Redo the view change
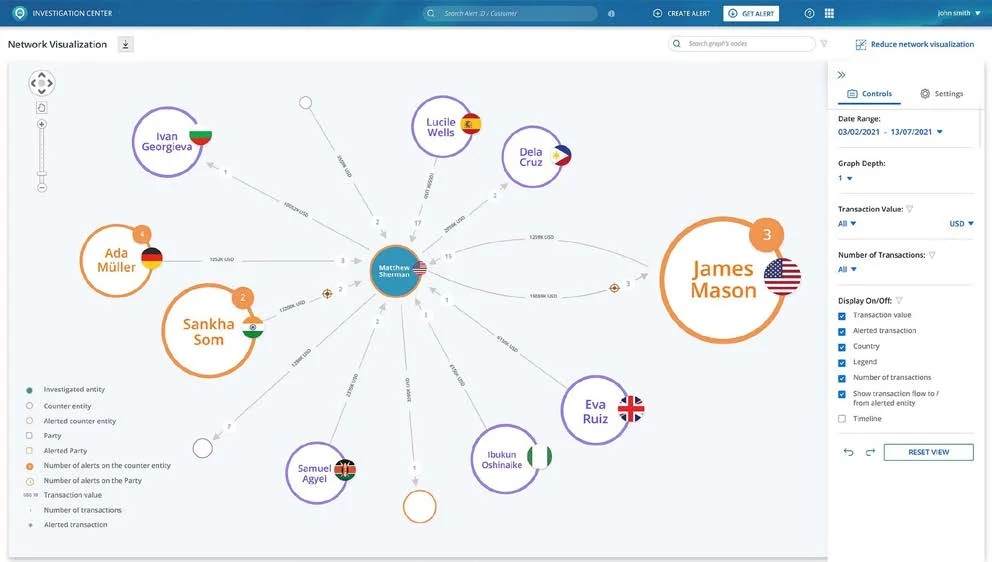Screen dimensions: 992x562 coord(871,452)
